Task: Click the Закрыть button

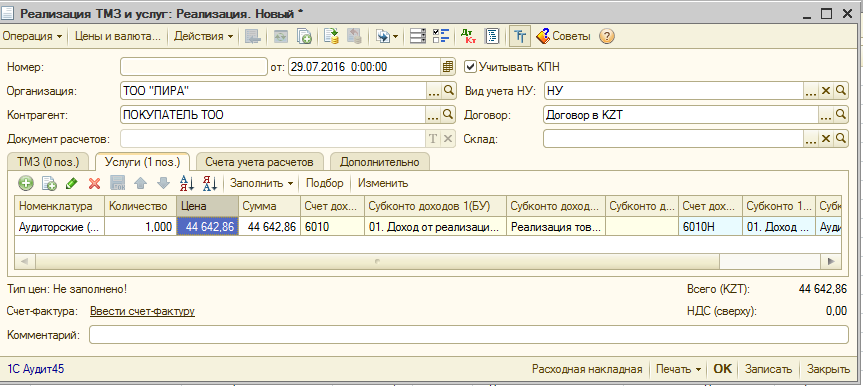Action: click(x=828, y=369)
